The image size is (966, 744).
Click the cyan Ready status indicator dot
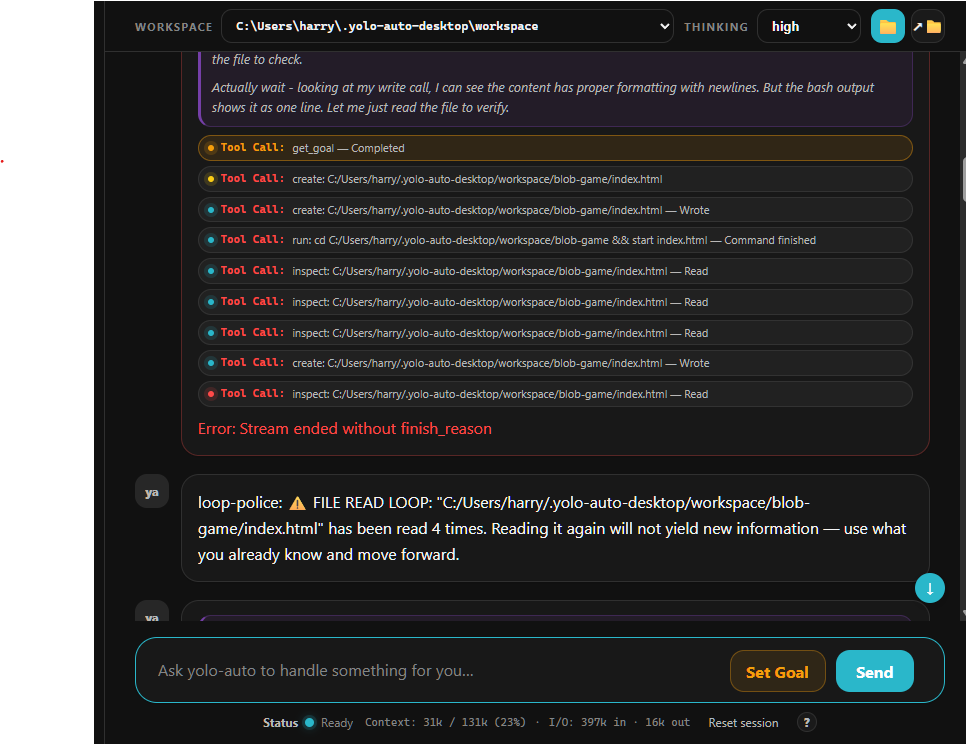310,722
